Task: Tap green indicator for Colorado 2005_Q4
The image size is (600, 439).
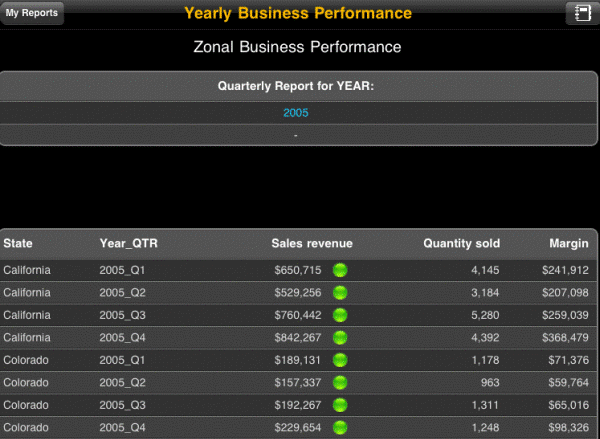Action: [x=340, y=428]
